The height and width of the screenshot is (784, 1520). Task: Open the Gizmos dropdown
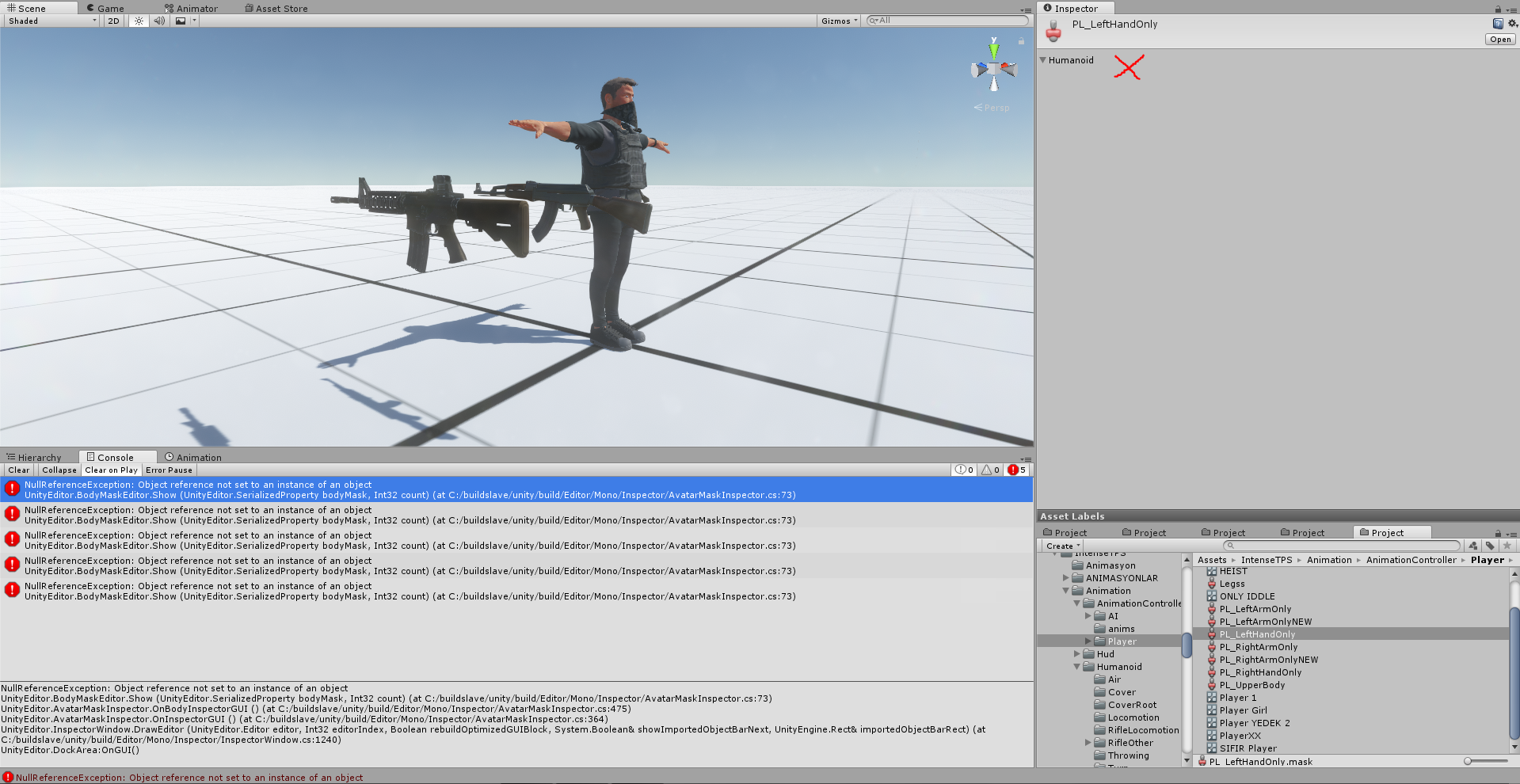[x=839, y=21]
